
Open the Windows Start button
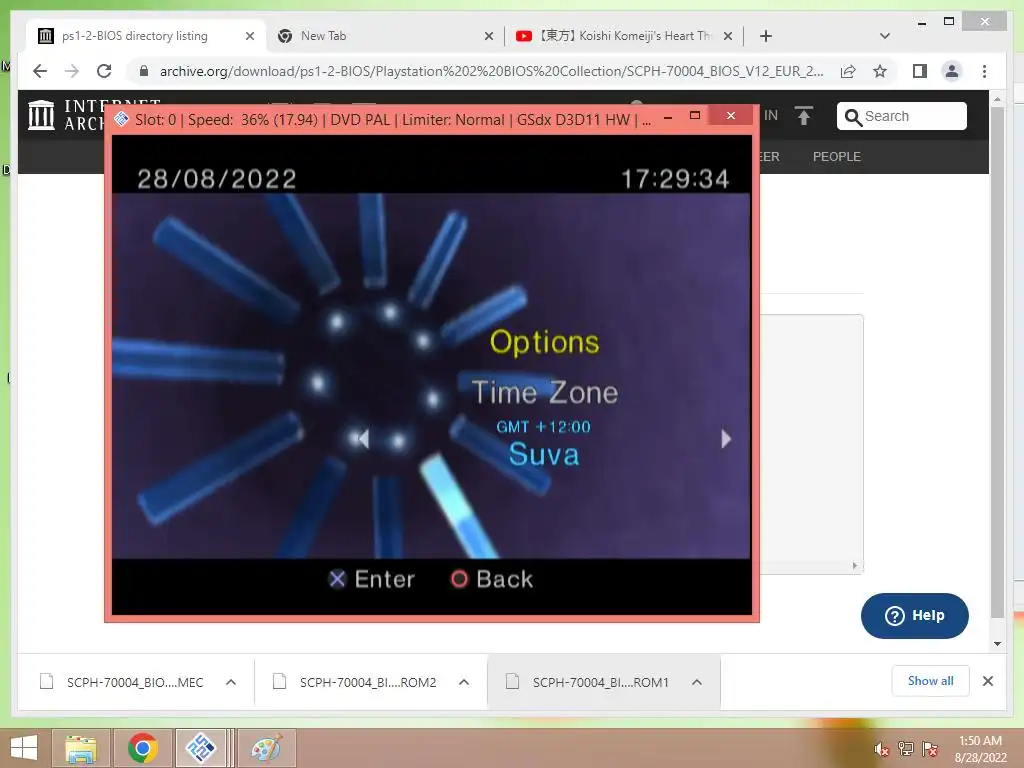[24, 748]
